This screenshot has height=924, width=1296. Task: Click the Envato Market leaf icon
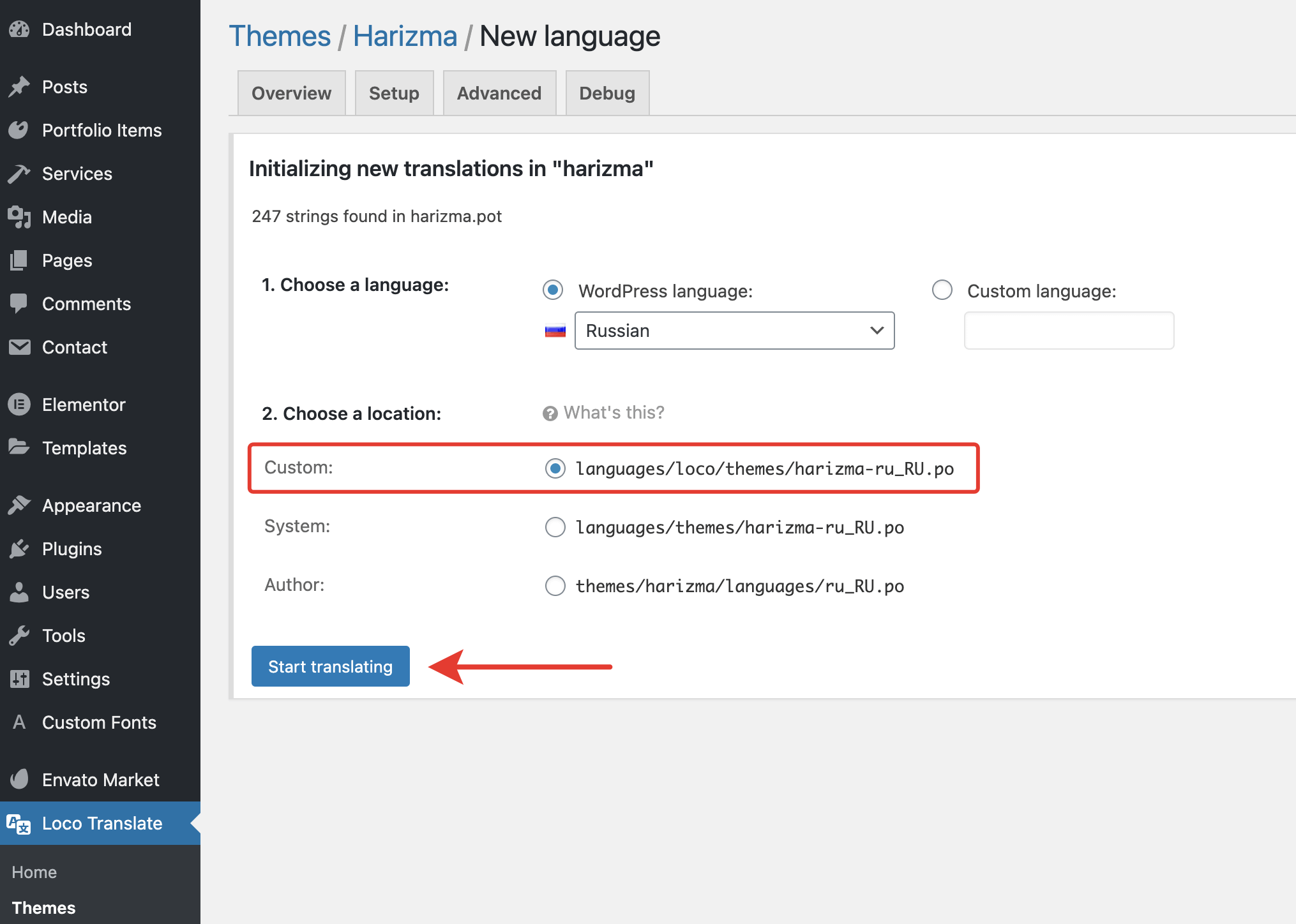19,780
